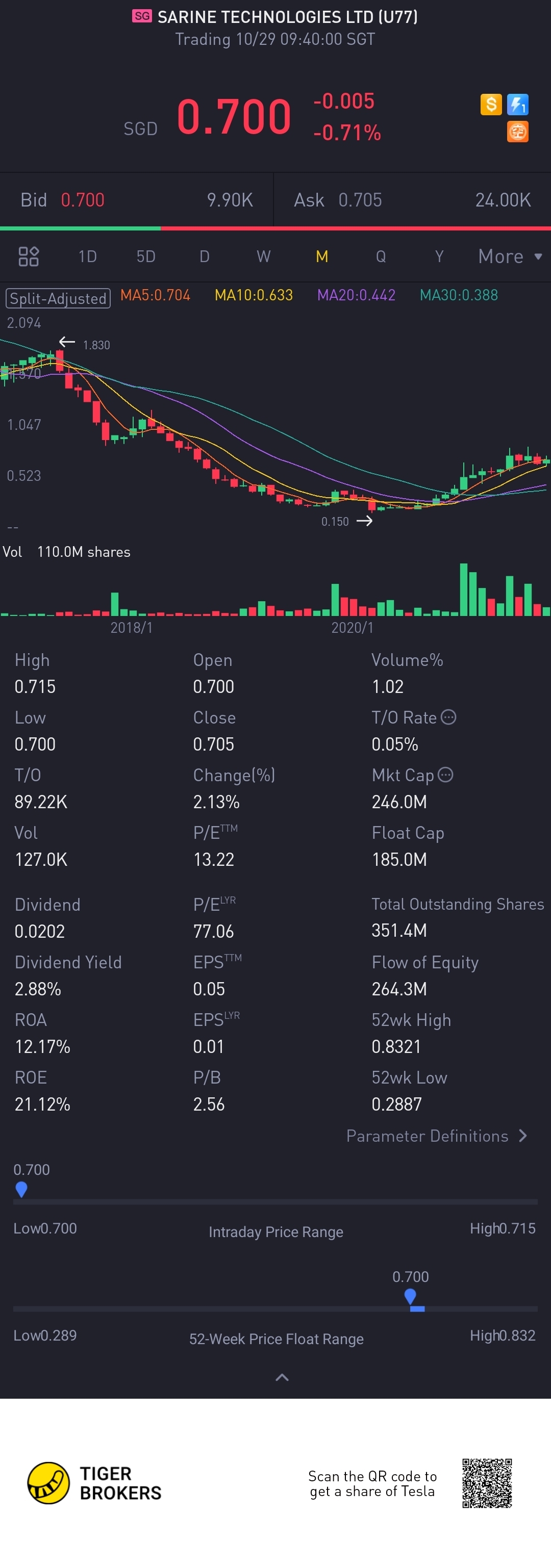The height and width of the screenshot is (1568, 551).
Task: Switch to the quarterly Q chart
Action: 381,256
